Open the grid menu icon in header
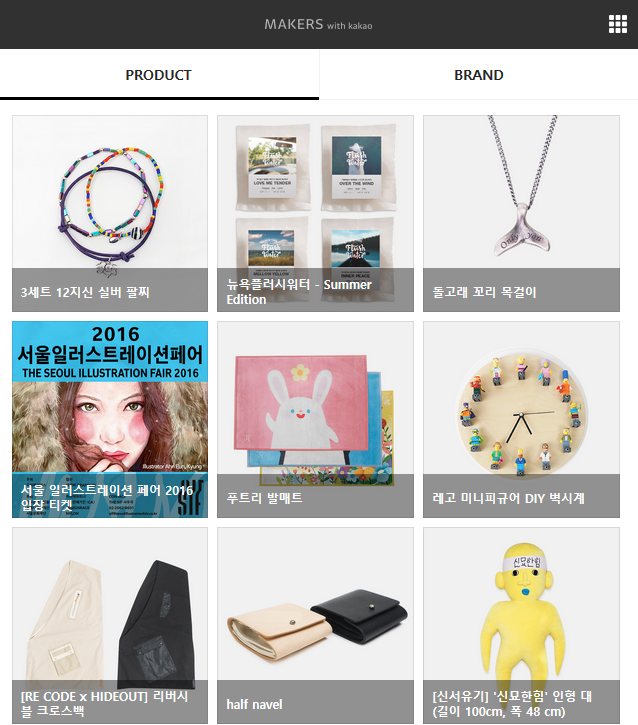Screen dimensions: 638x725 coord(618,24)
